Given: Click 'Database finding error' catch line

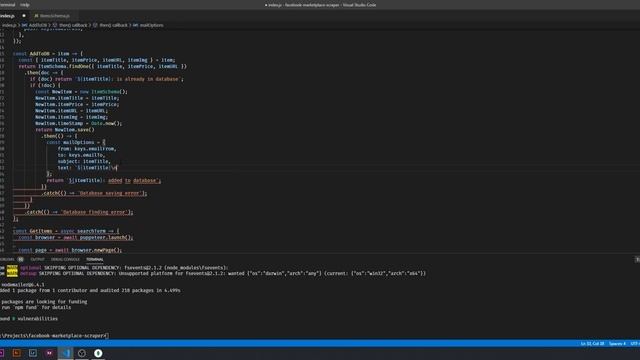Looking at the screenshot, I should (78, 212).
